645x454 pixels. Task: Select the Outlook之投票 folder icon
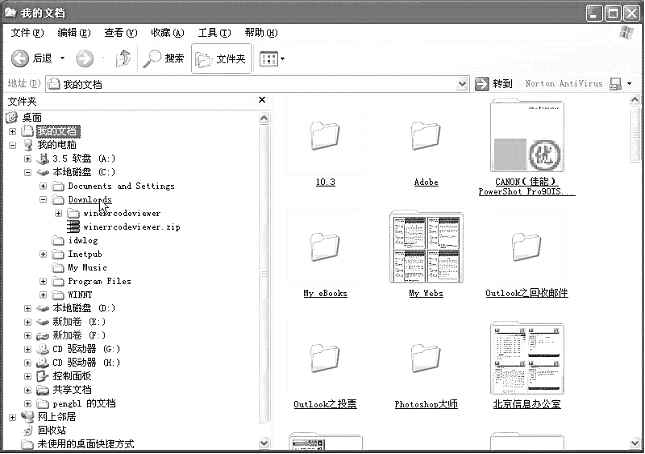[x=325, y=358]
